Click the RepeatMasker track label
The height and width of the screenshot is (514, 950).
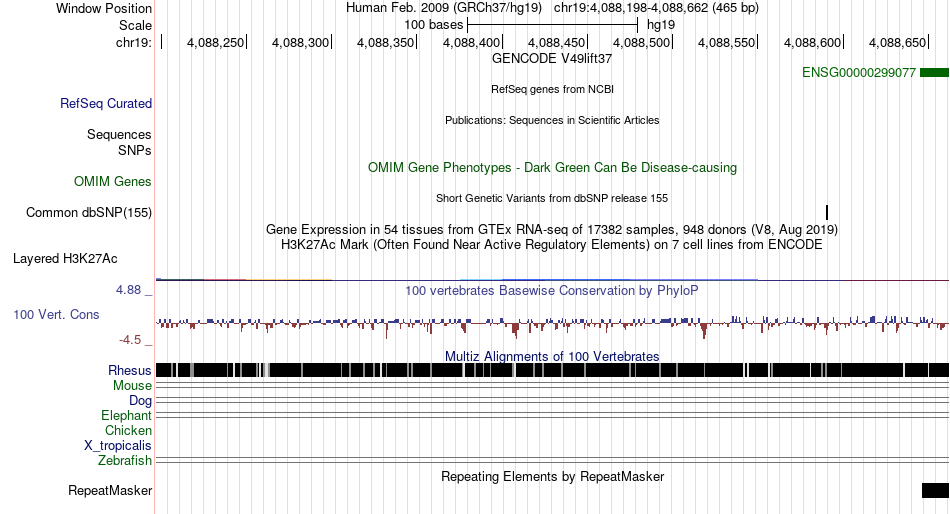(x=110, y=490)
